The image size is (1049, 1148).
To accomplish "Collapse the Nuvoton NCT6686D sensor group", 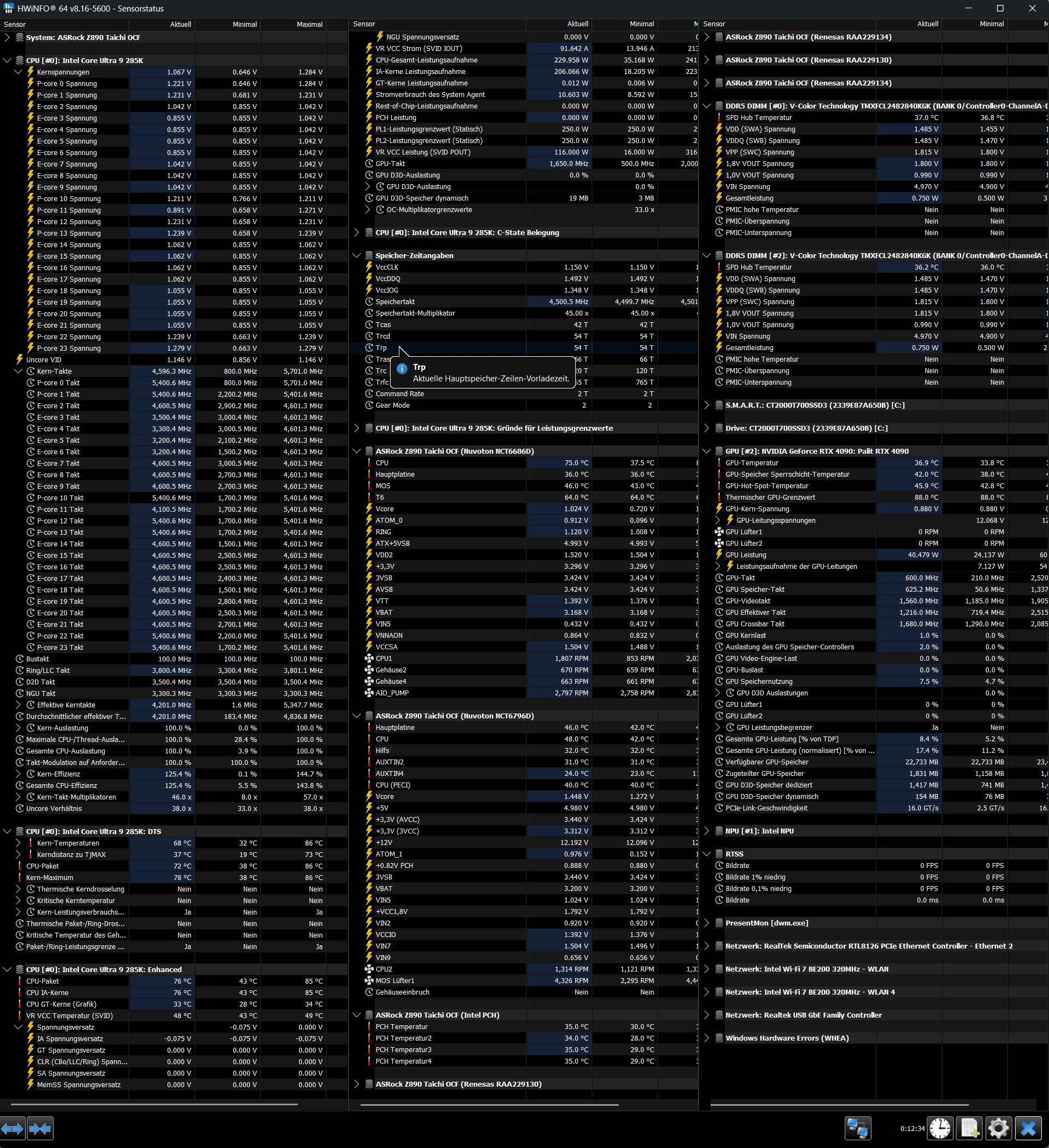I will pyautogui.click(x=356, y=451).
